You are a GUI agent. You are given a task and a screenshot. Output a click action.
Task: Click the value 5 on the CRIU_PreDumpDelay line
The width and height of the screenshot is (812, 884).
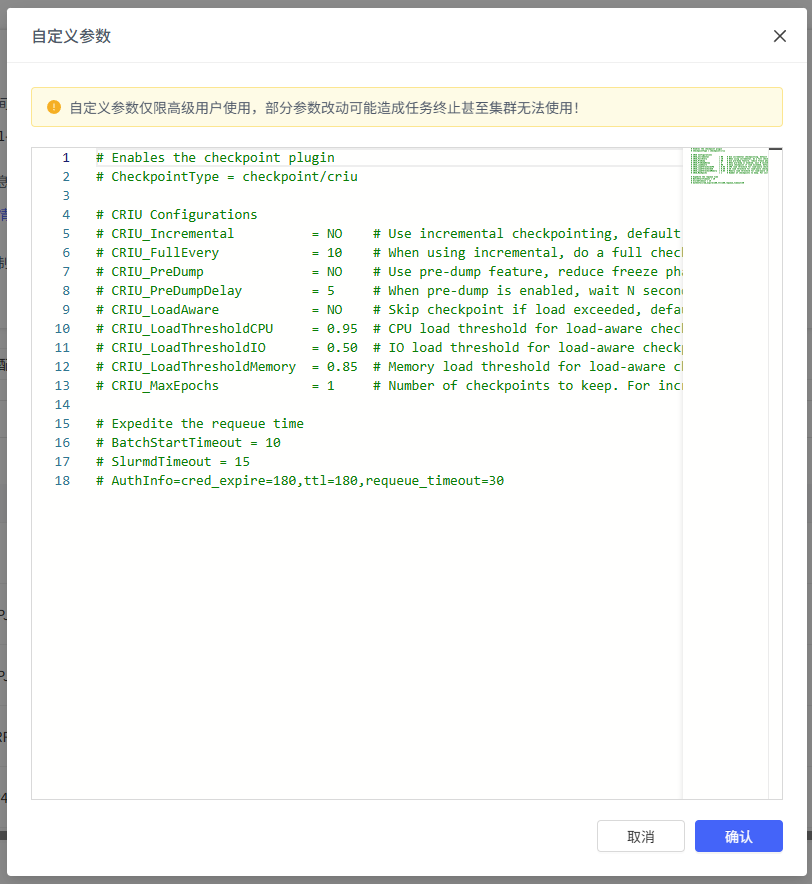[x=331, y=291]
